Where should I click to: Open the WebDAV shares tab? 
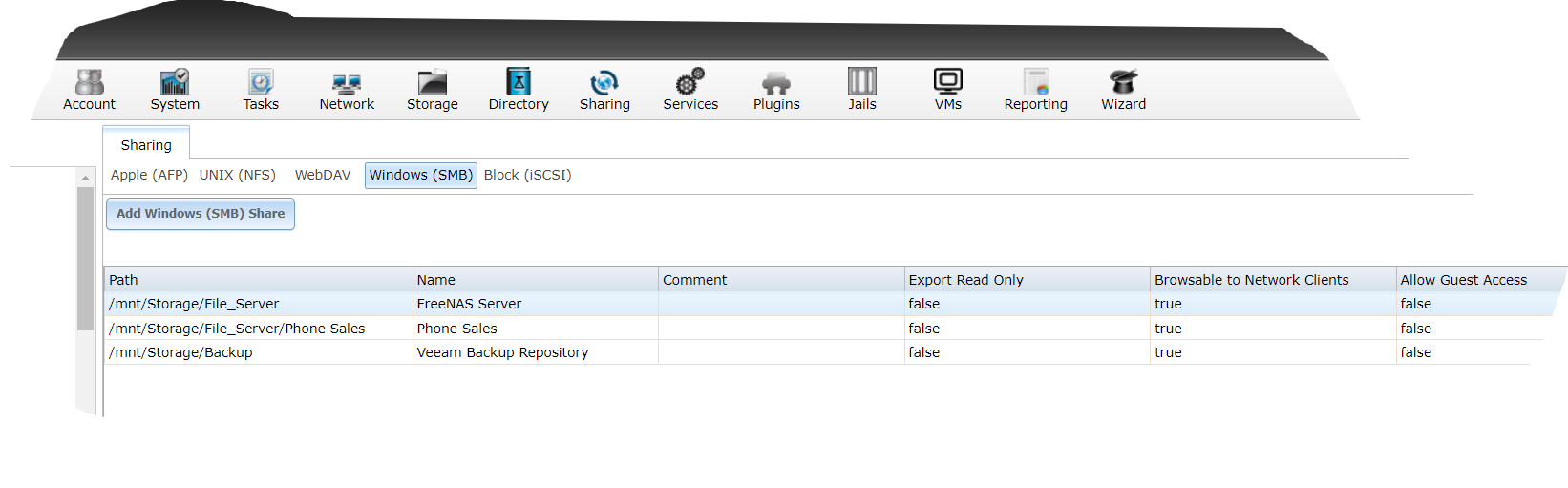(323, 175)
